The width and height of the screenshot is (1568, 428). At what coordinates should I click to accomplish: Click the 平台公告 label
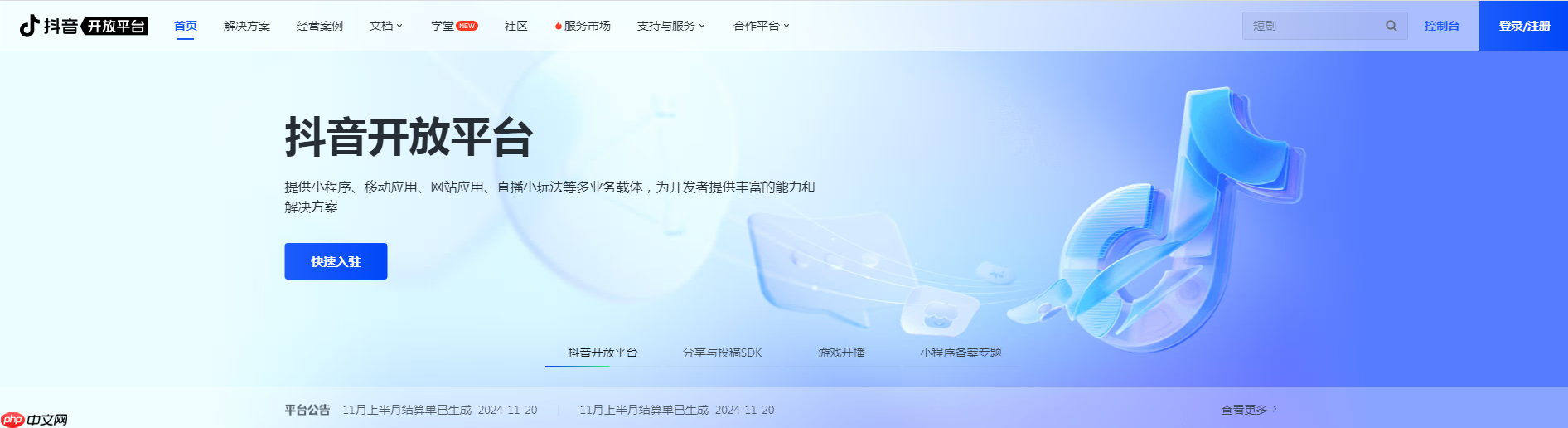coord(307,410)
